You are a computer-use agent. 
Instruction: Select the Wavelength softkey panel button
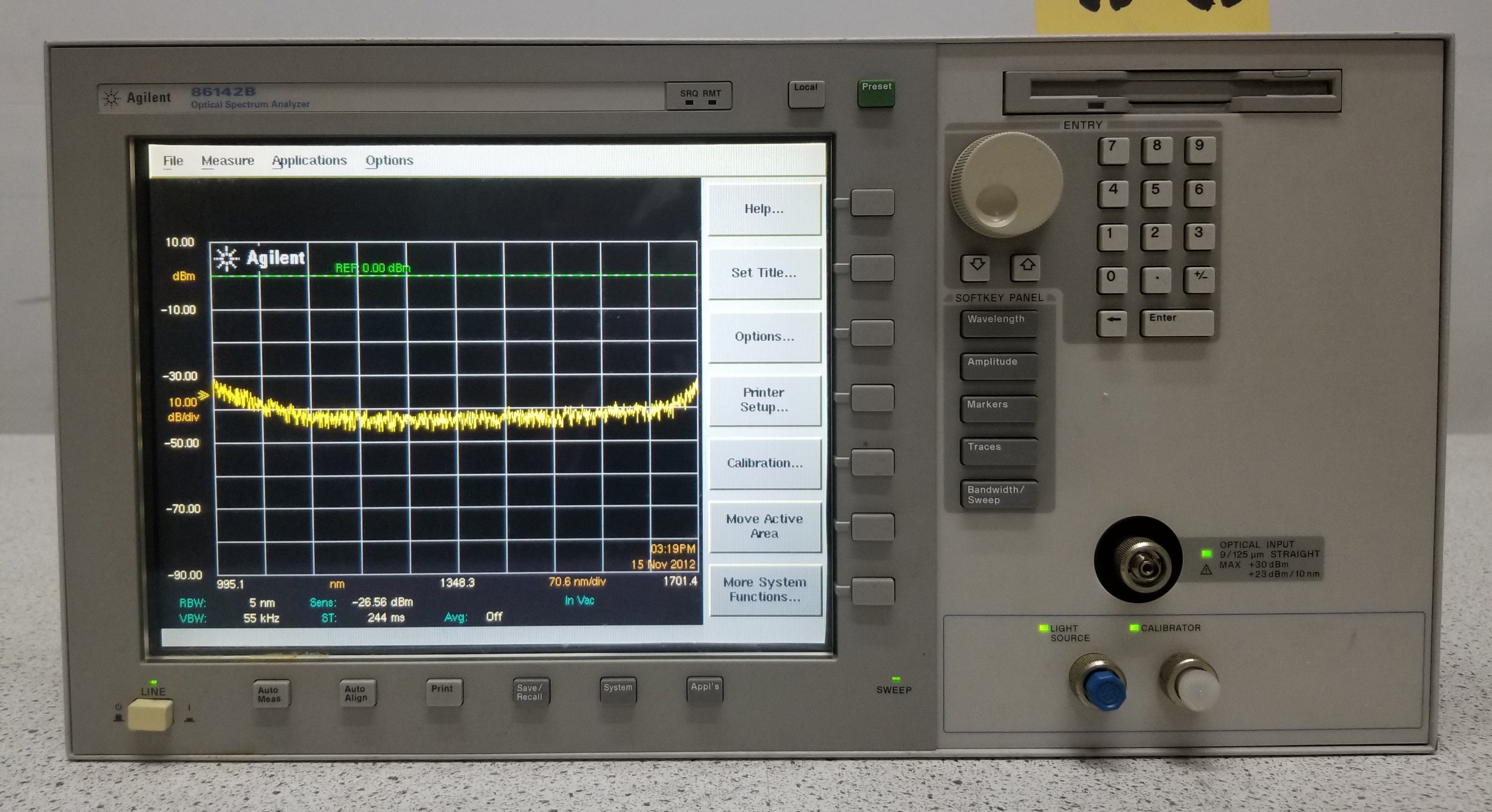tap(998, 324)
